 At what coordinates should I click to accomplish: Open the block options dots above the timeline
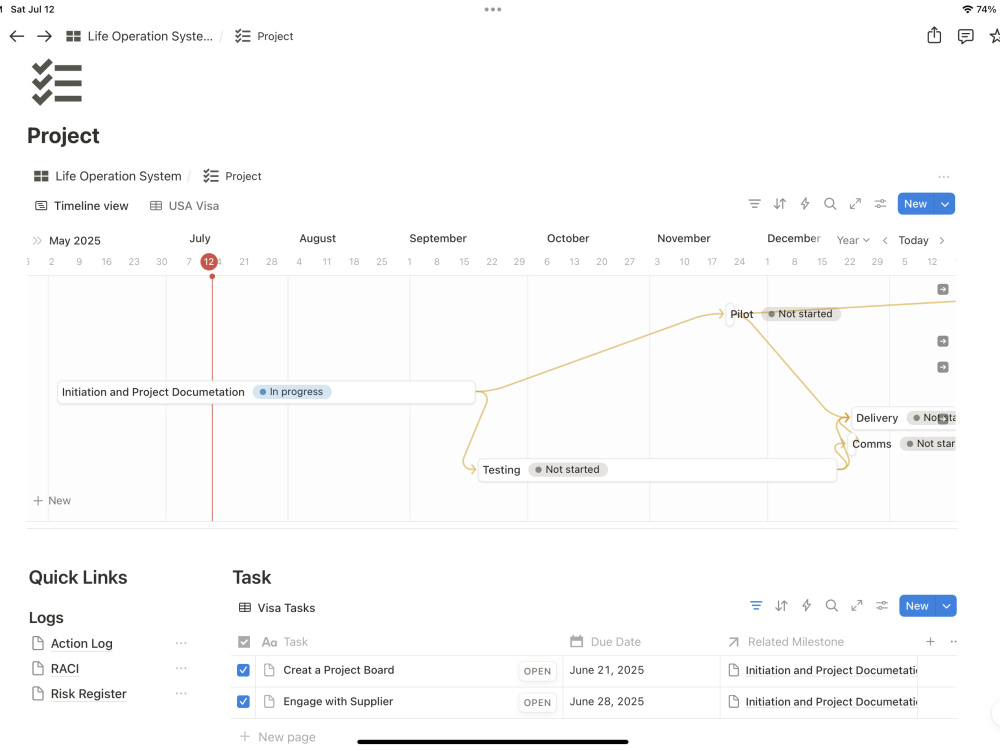(944, 177)
